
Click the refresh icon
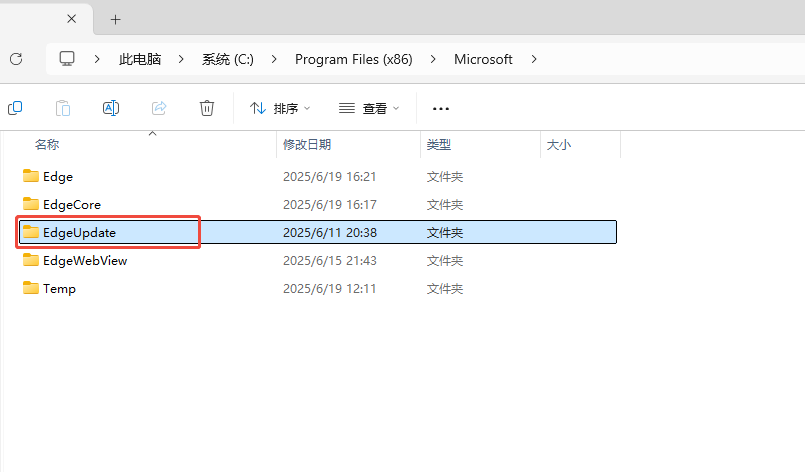[16, 59]
